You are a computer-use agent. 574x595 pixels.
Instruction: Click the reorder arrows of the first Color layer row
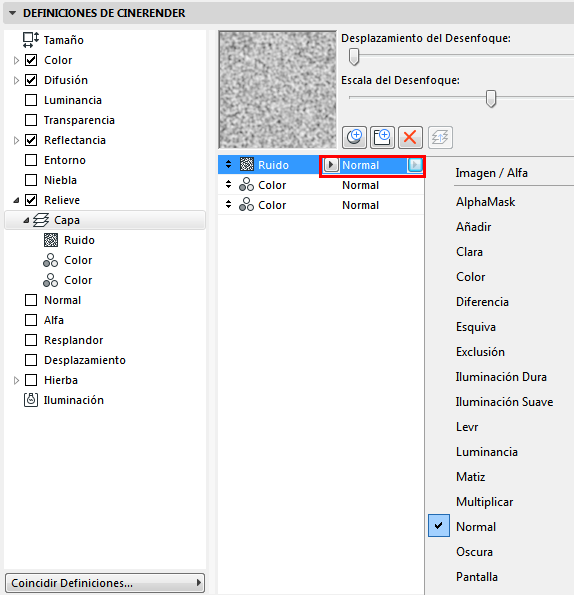228,184
